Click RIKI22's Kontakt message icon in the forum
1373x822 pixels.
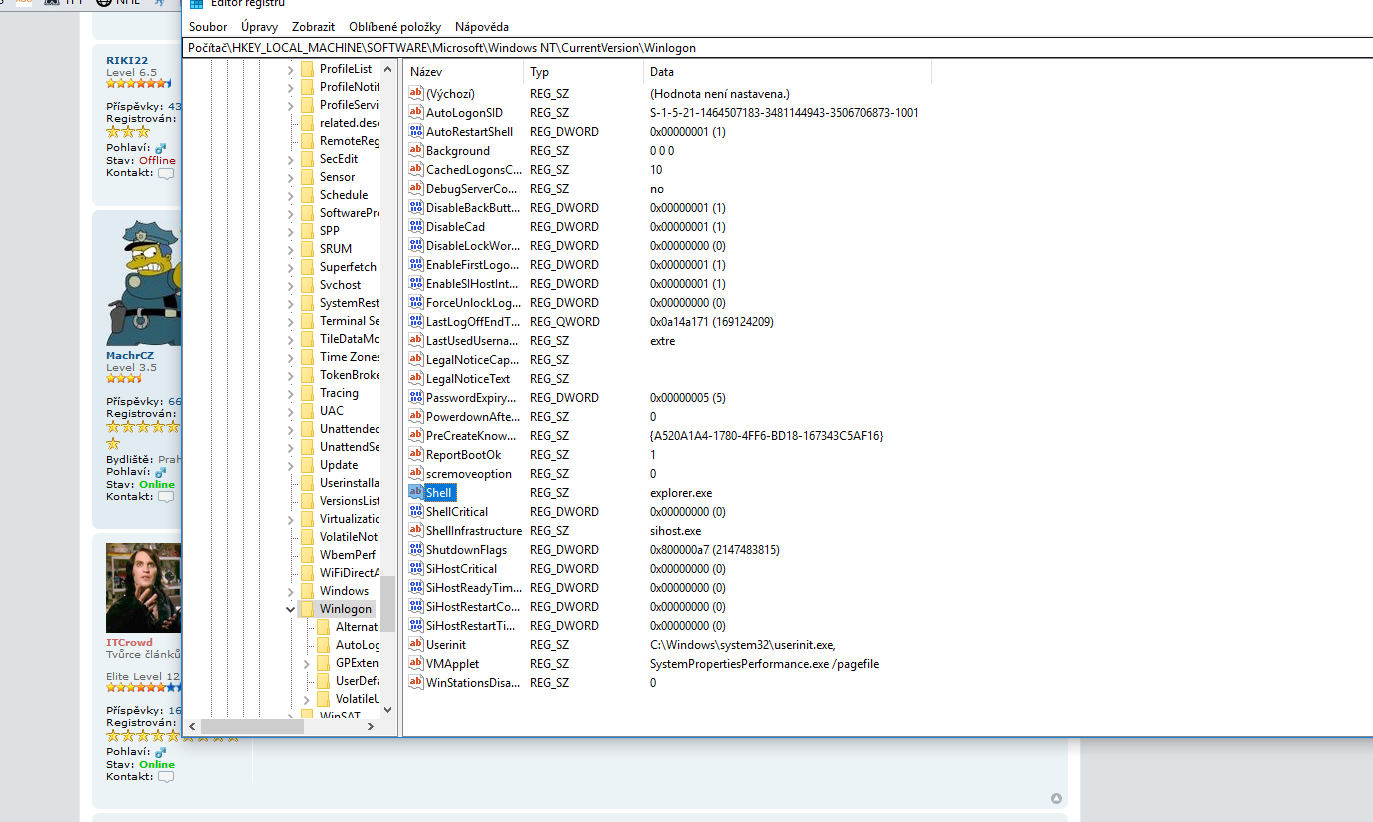coord(166,173)
